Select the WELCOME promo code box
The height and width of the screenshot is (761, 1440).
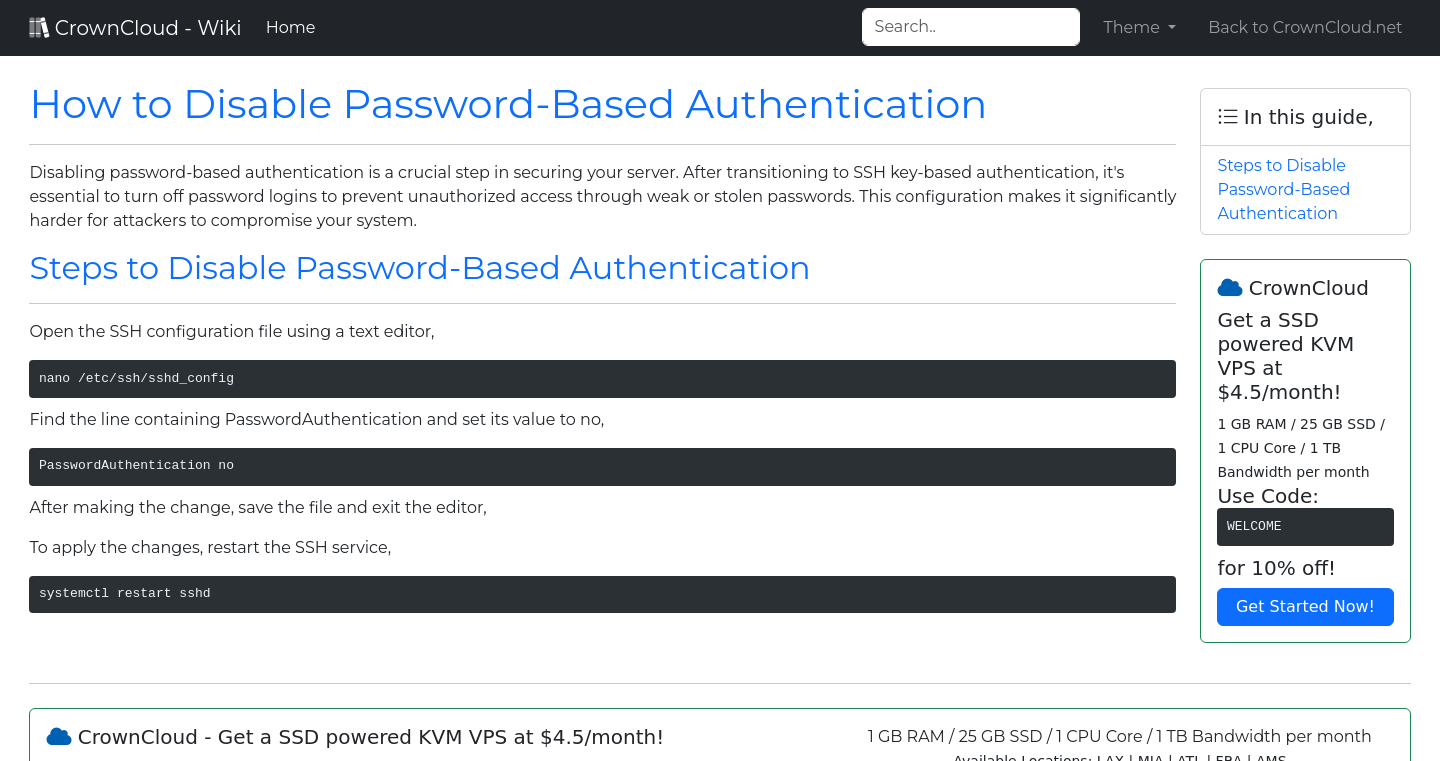pyautogui.click(x=1305, y=526)
